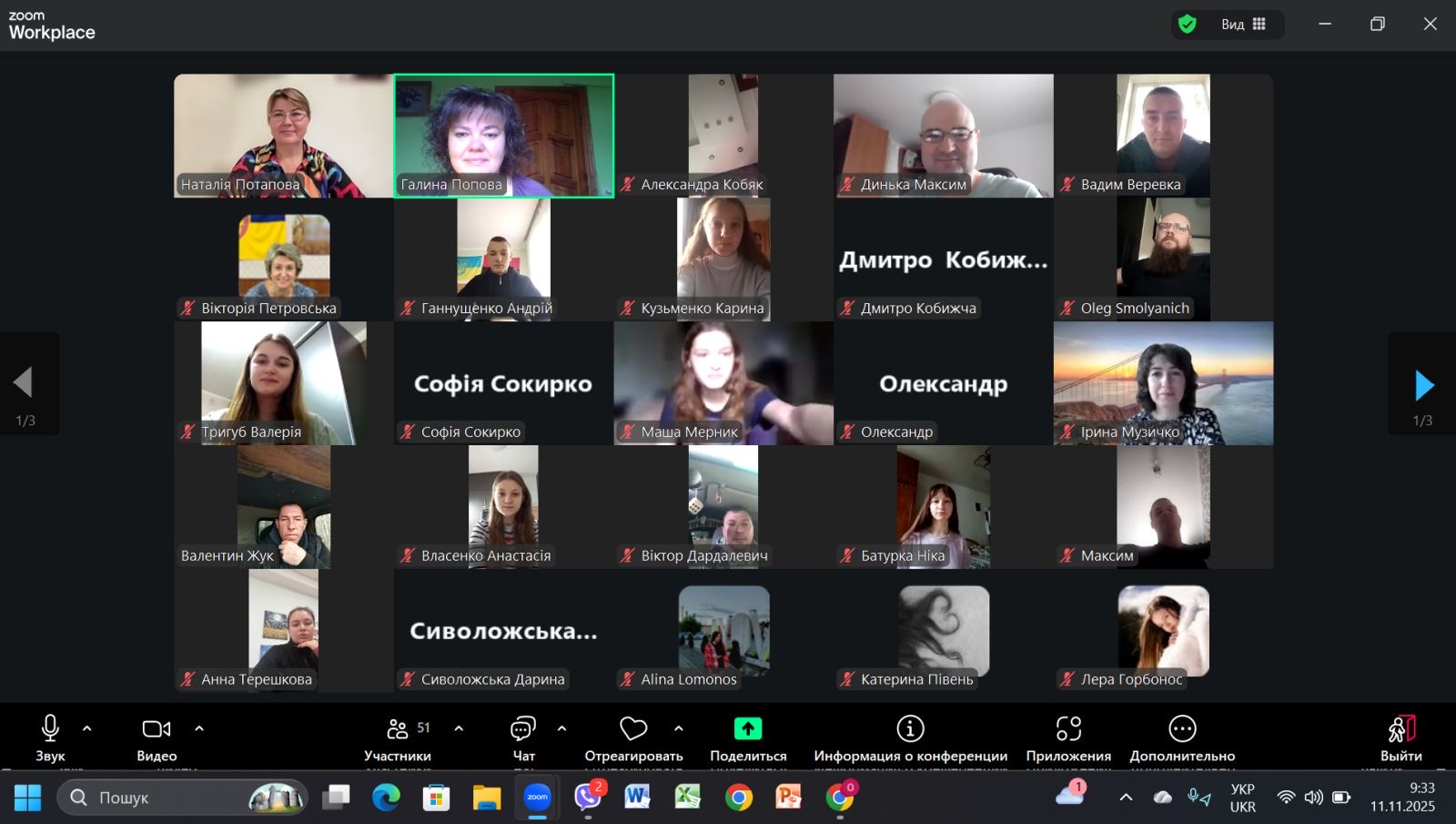This screenshot has height=824, width=1456.
Task: Open the Чат chat panel
Action: [x=523, y=729]
